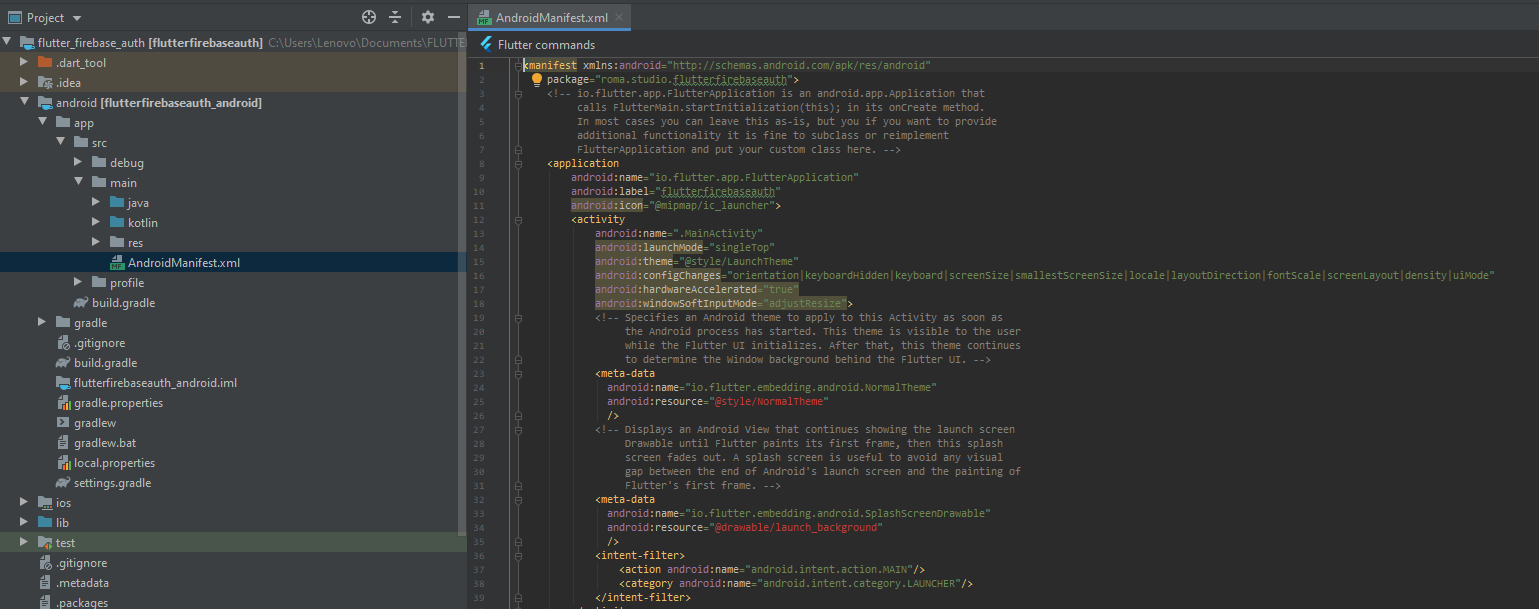Viewport: 1539px width, 609px height.
Task: Click package name roma.studio.flutterfirebaseauth
Action: 694,79
